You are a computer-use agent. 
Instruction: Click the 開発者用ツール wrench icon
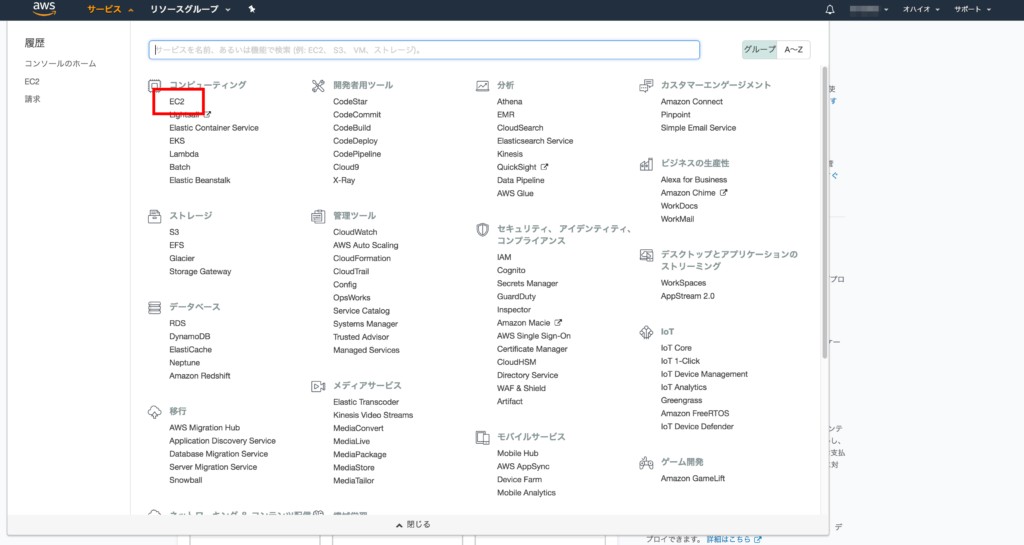click(x=318, y=86)
